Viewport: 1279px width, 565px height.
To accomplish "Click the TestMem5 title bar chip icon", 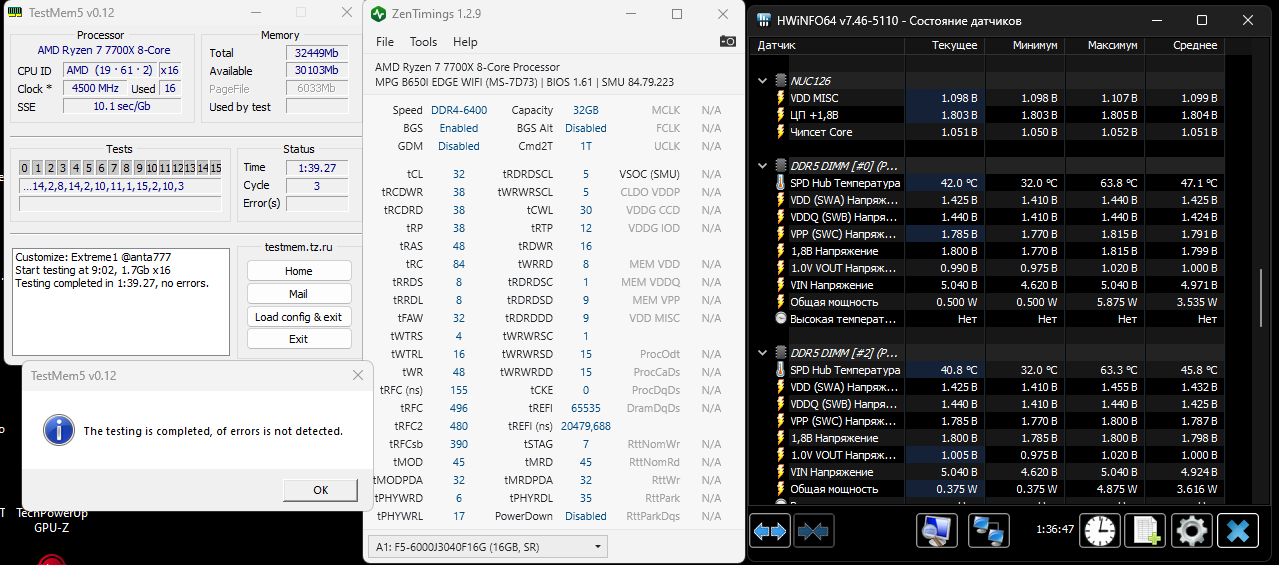I will point(15,11).
